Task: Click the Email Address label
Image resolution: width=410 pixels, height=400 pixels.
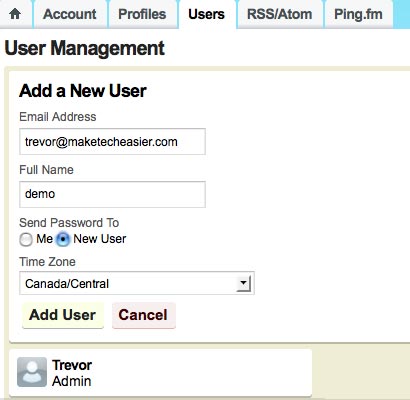Action: point(58,117)
